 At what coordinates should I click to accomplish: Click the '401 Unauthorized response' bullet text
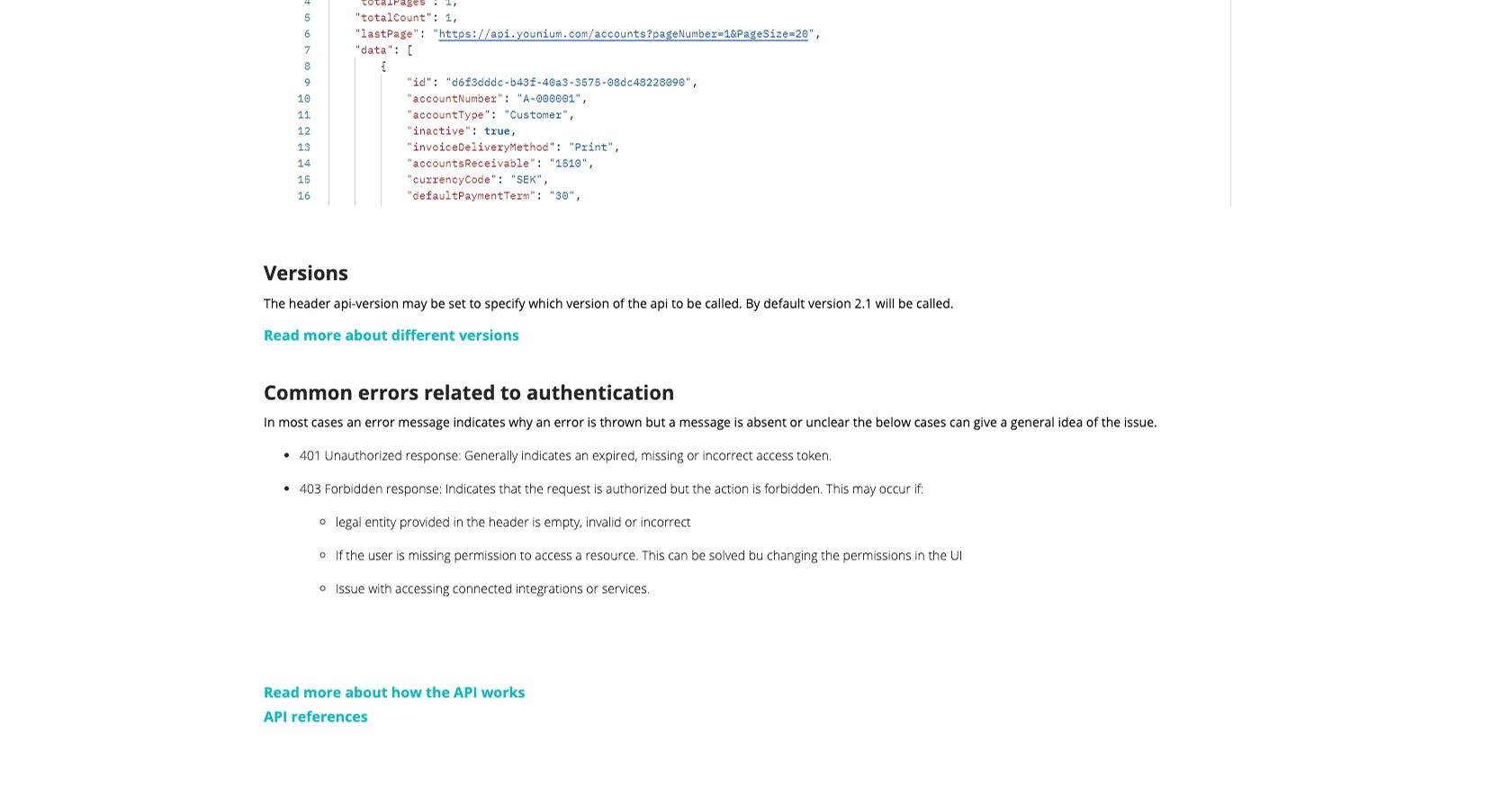[565, 456]
